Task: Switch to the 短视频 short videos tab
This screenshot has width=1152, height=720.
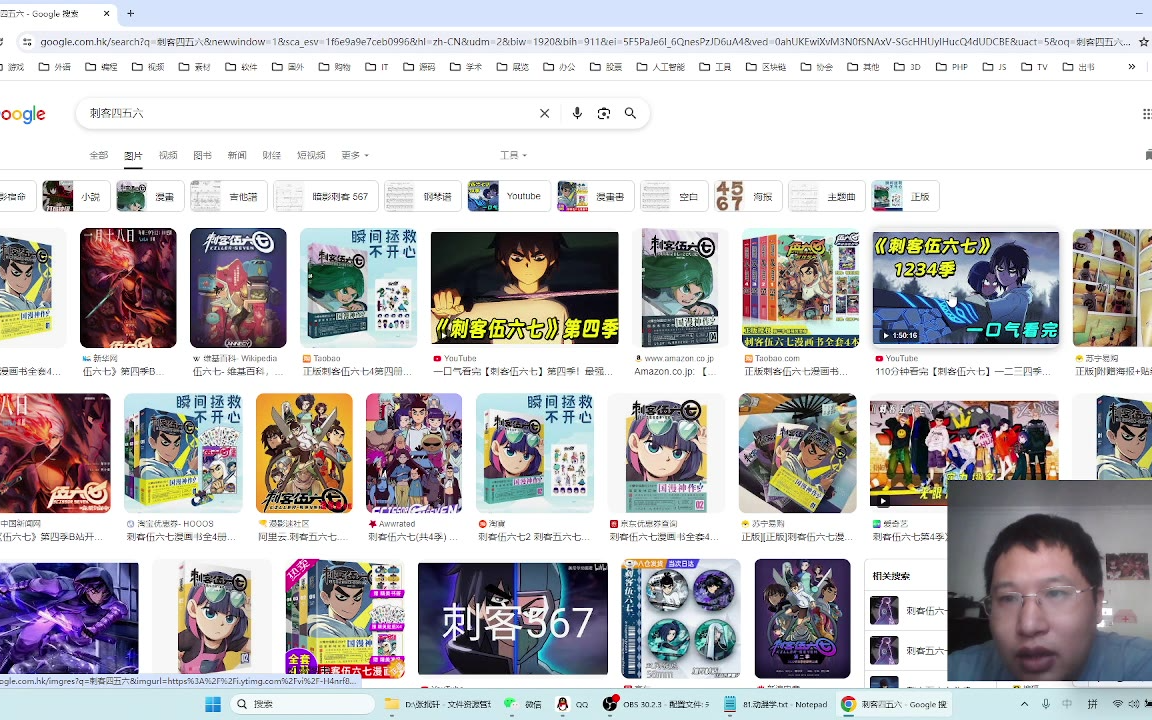Action: (x=311, y=155)
